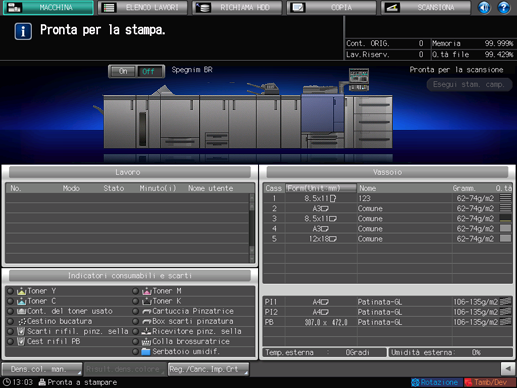This screenshot has width=517, height=388.
Task: Click the Colla brossuratrice icon
Action: [147, 342]
